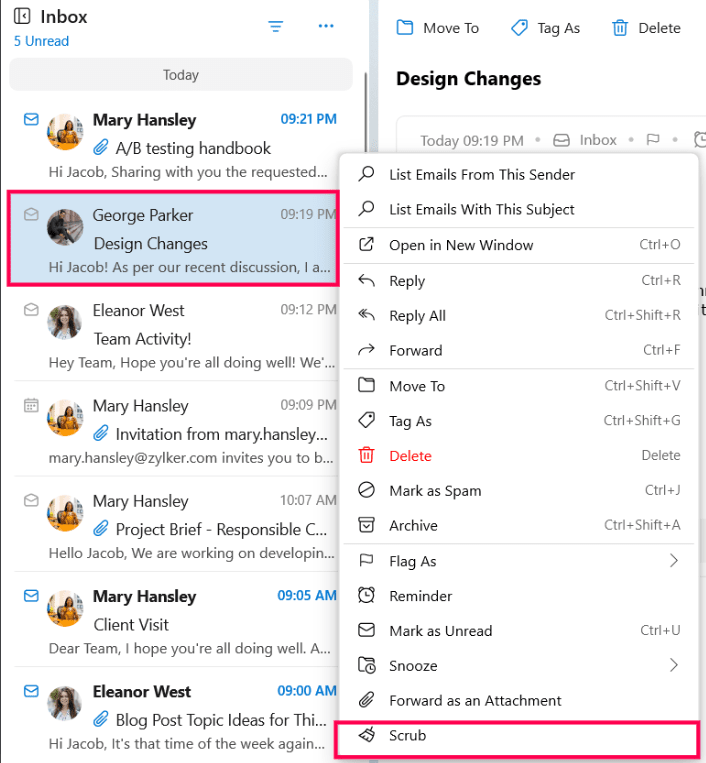Viewport: 706px width, 763px height.
Task: Choose Archive from context menu
Action: coord(519,526)
